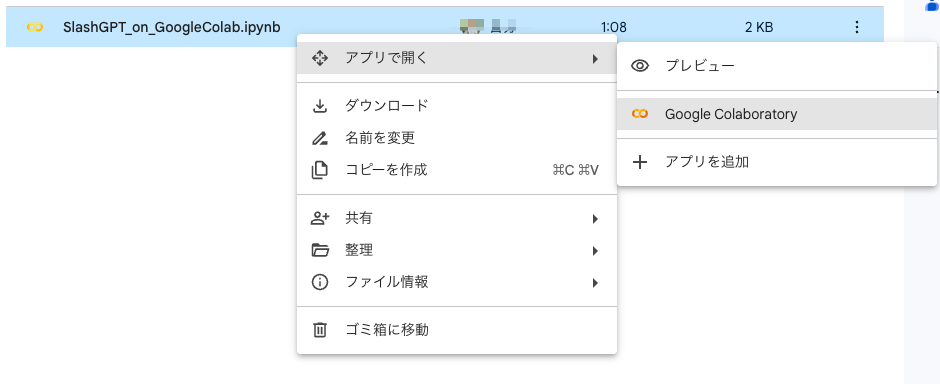
Task: Expand the 整理 submenu arrow
Action: [595, 250]
